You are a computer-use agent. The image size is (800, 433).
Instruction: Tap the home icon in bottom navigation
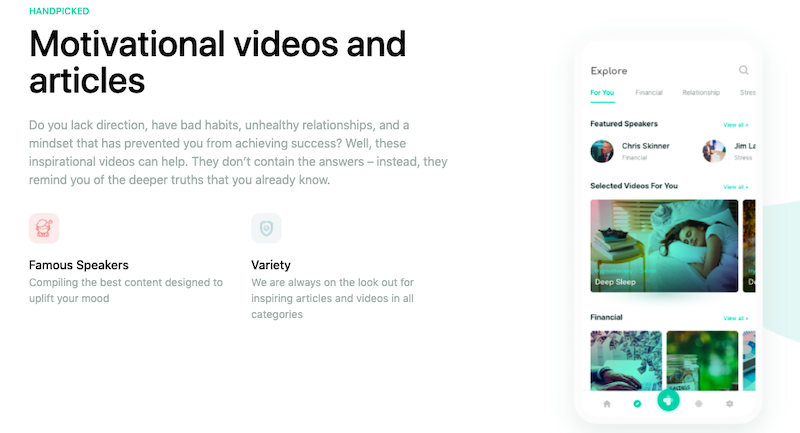tap(607, 404)
